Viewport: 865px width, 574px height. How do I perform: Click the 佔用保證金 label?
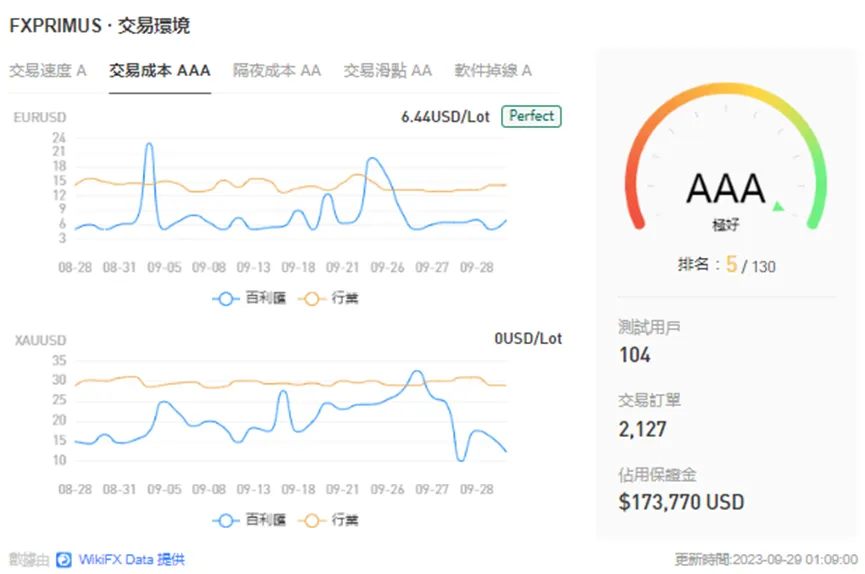click(657, 475)
